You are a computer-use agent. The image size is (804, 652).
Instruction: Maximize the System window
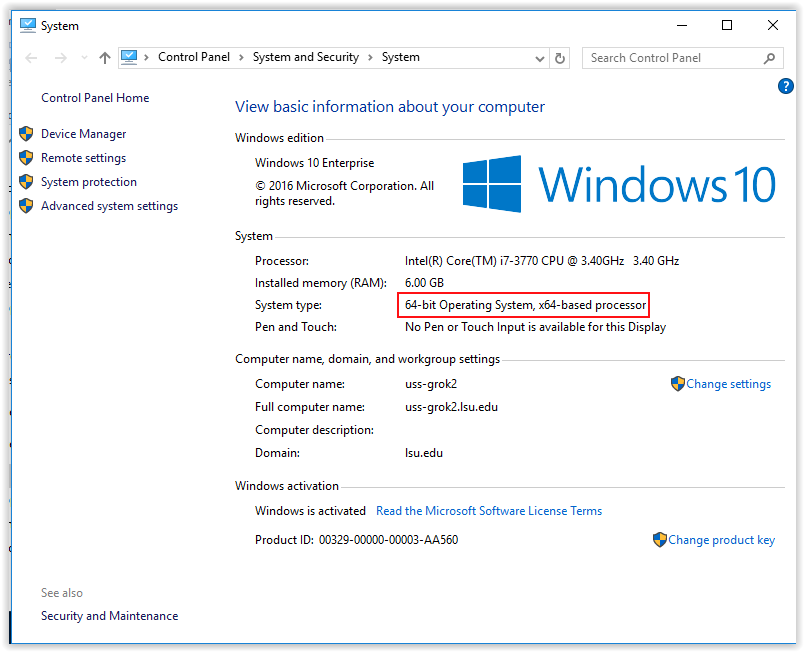pyautogui.click(x=727, y=25)
